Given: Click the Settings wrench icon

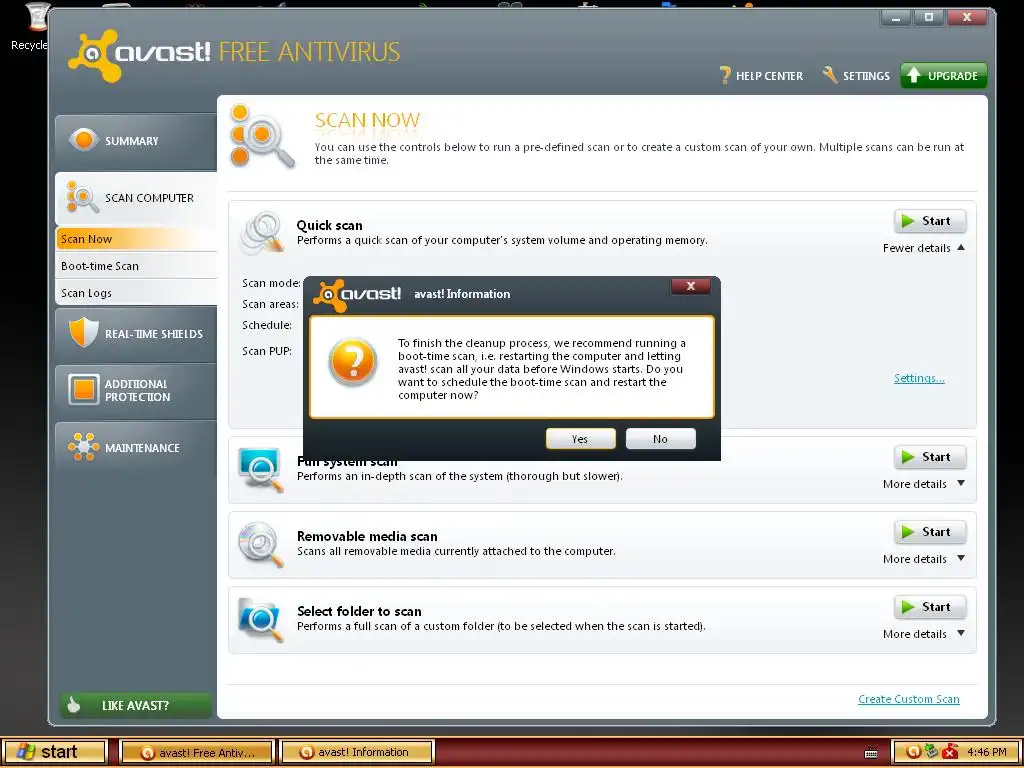Looking at the screenshot, I should [830, 75].
